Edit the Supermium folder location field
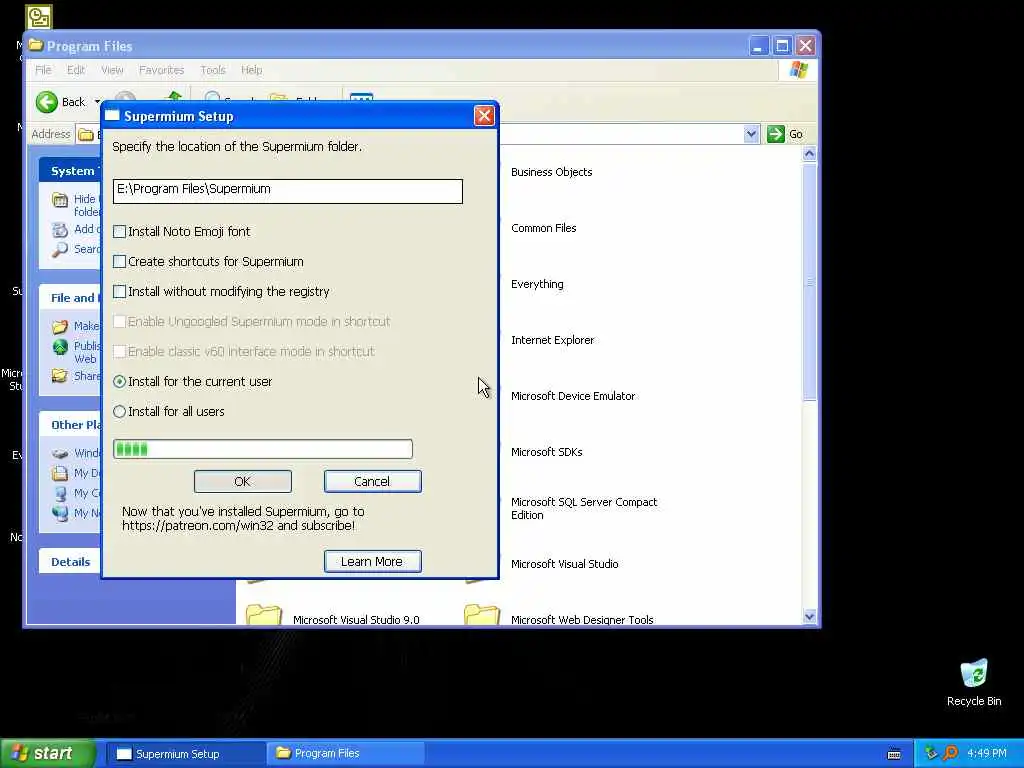Screen dimensions: 1024x768 (x=287, y=191)
